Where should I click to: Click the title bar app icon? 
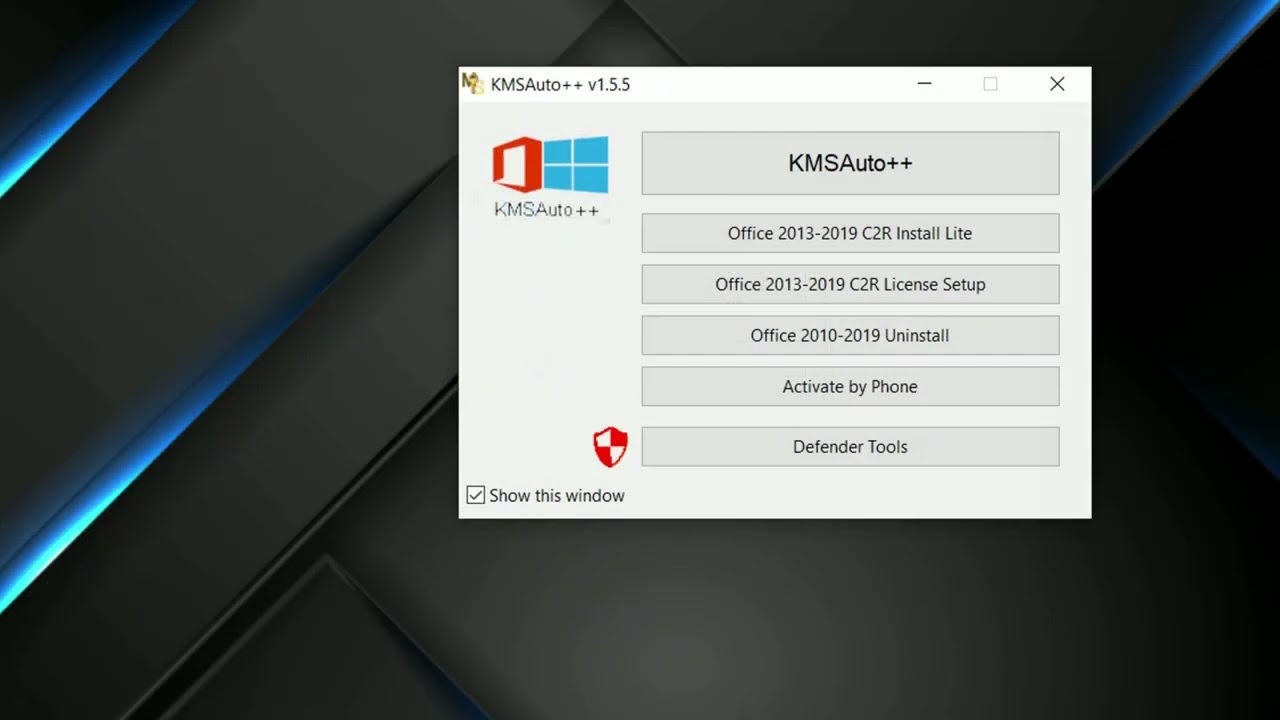click(x=472, y=84)
